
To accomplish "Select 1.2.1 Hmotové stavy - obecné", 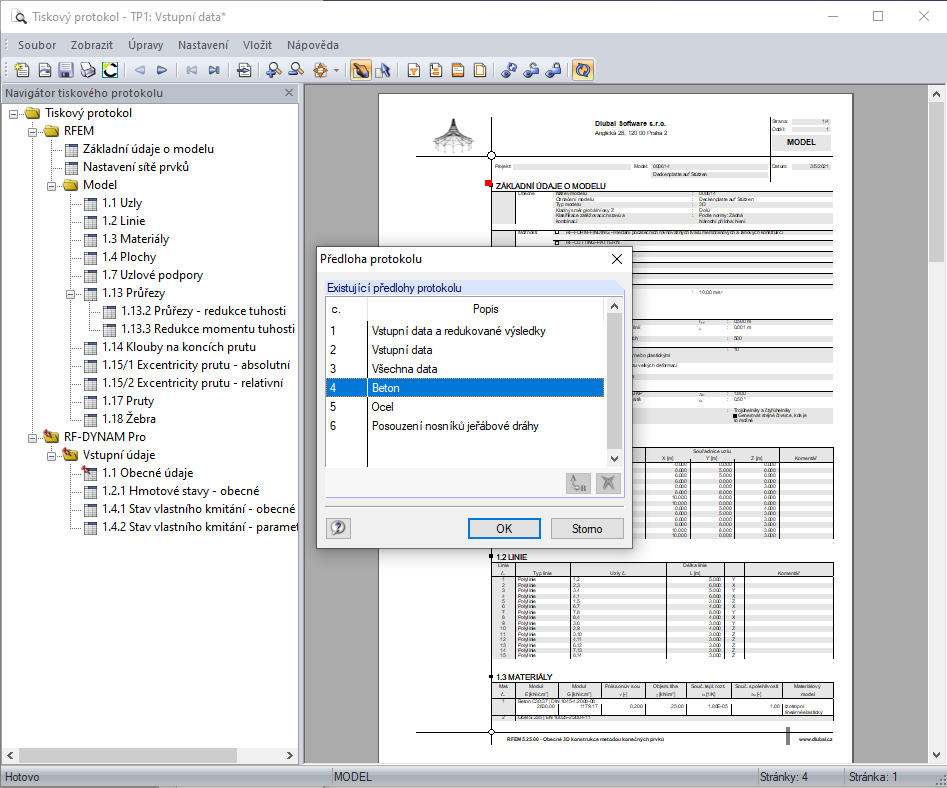I will pyautogui.click(x=181, y=492).
